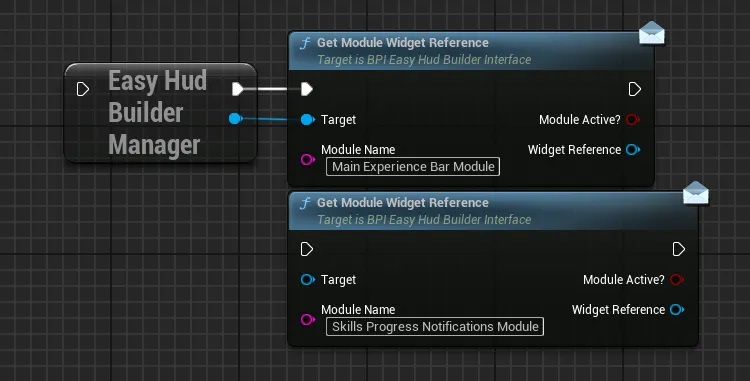Click function icon on Main Experience Bar node header
Image resolution: width=750 pixels, height=381 pixels.
pyautogui.click(x=305, y=43)
